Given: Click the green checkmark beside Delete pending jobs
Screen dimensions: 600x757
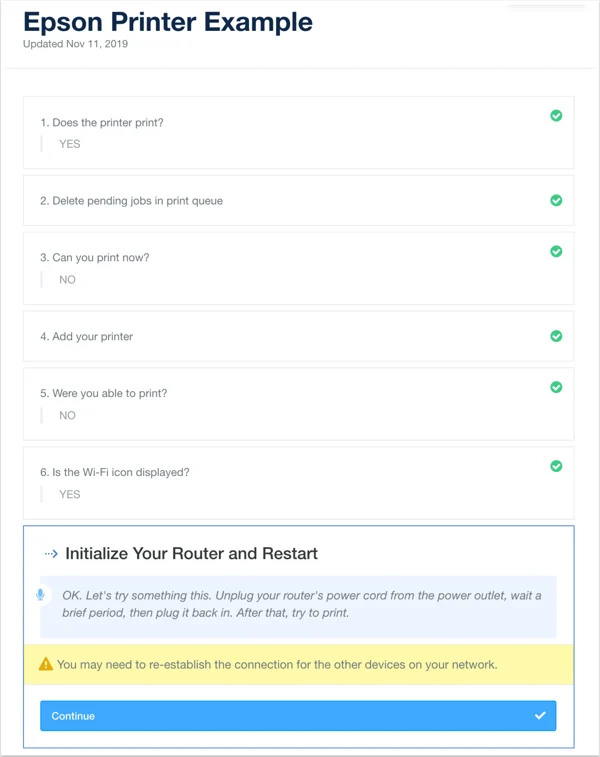Looking at the screenshot, I should coord(556,200).
